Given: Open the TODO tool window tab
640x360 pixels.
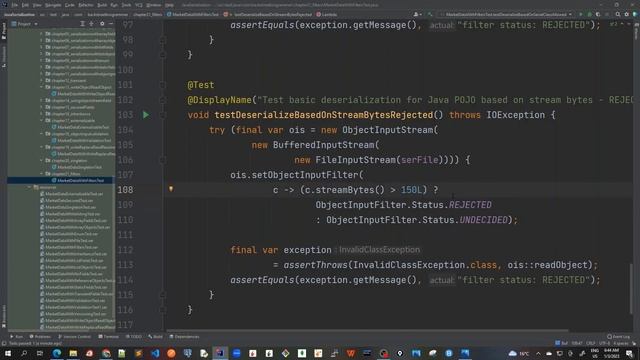Looking at the screenshot, I should pyautogui.click(x=133, y=337).
